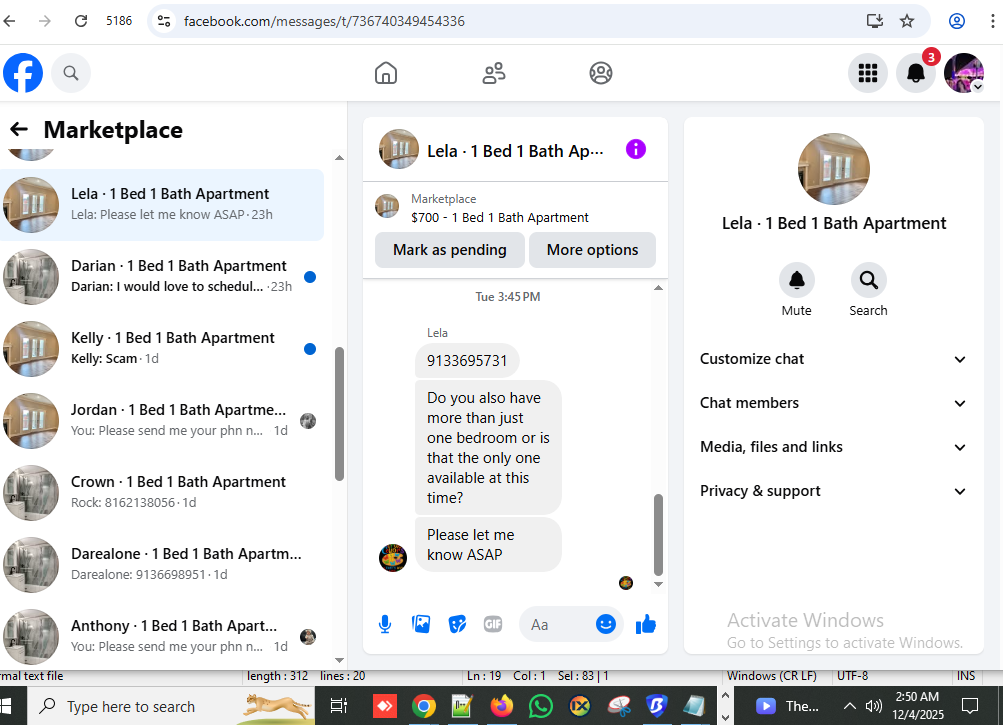This screenshot has height=725, width=1003.
Task: Open the Windows notification center icon
Action: coord(970,706)
